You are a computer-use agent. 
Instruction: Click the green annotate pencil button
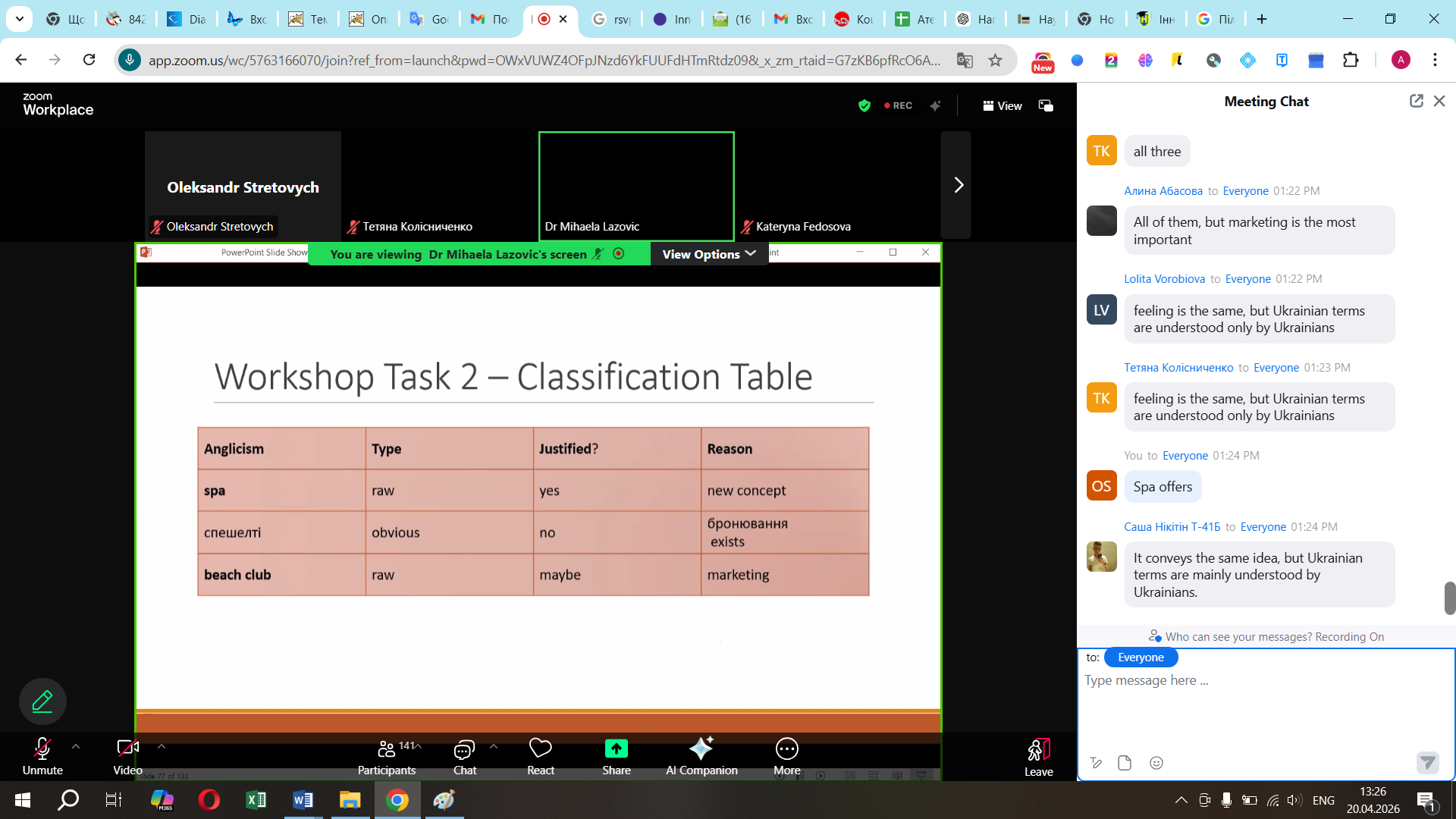[42, 701]
